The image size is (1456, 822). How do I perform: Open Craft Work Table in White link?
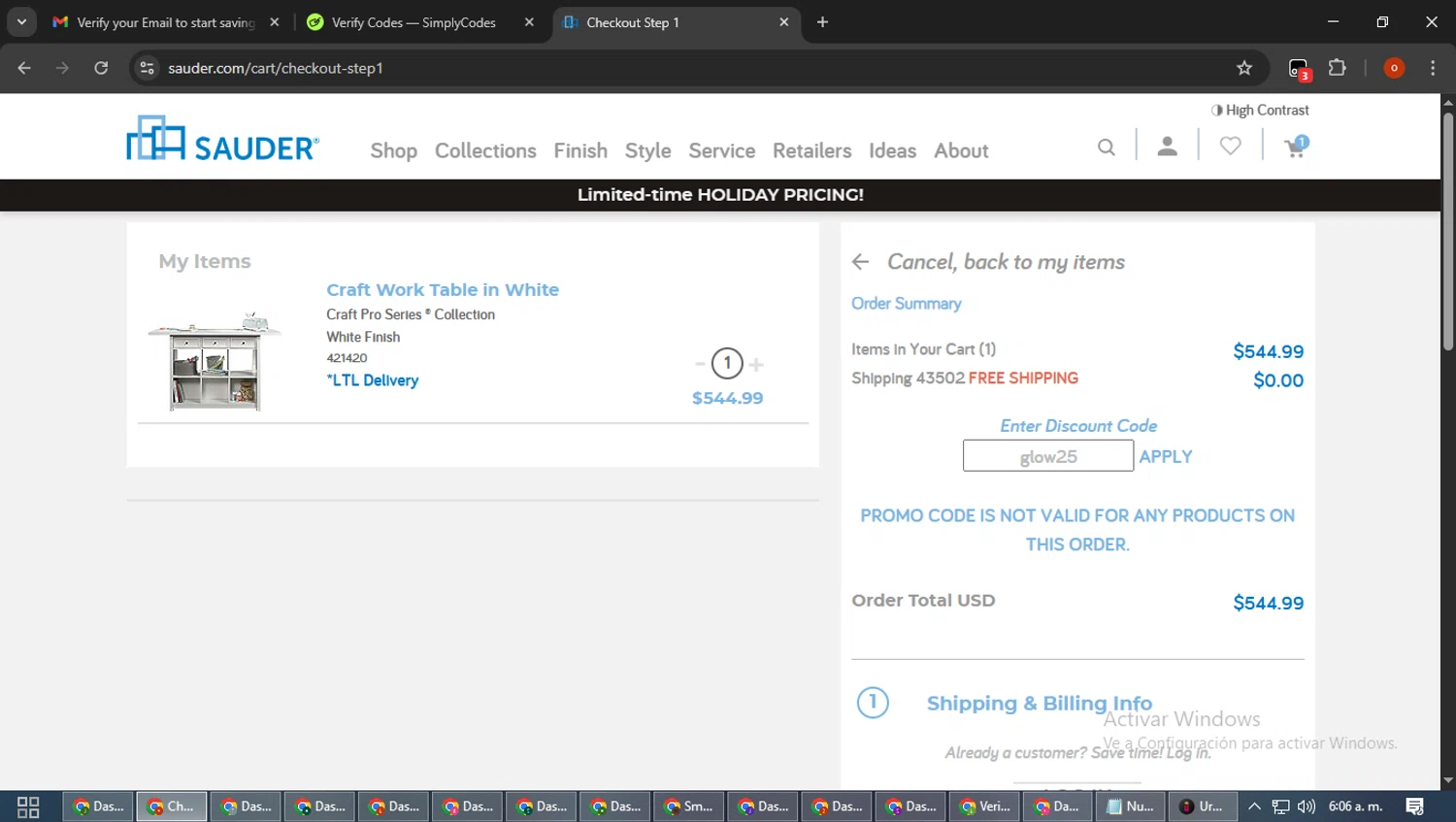(x=443, y=290)
